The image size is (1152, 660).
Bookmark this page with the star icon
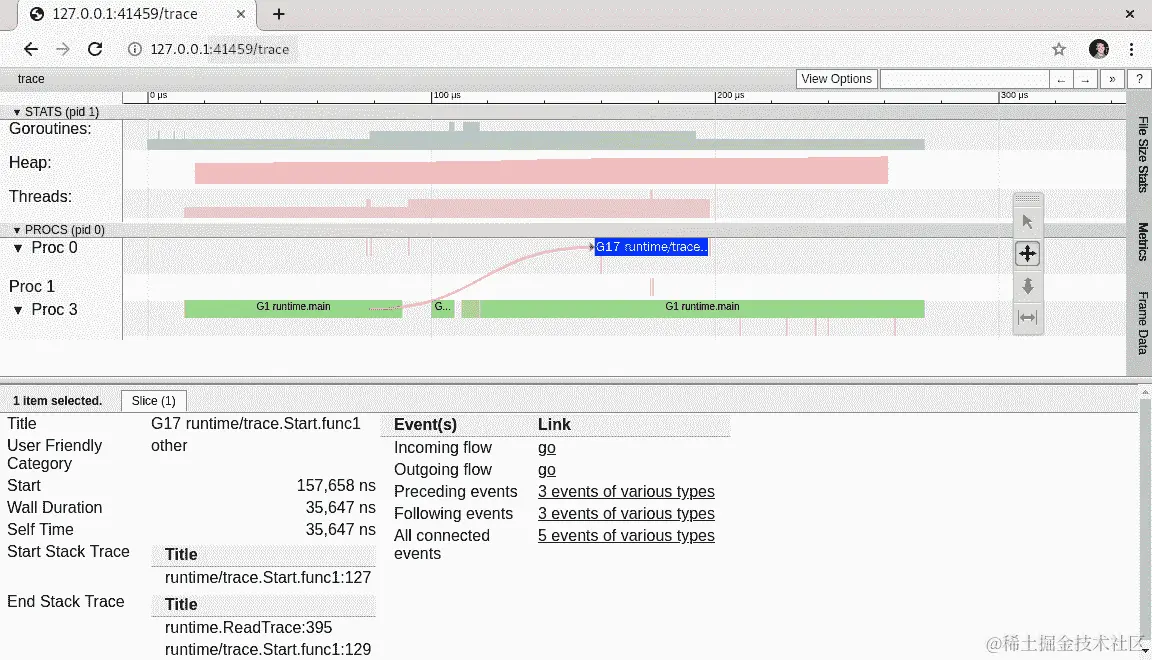(x=1059, y=49)
